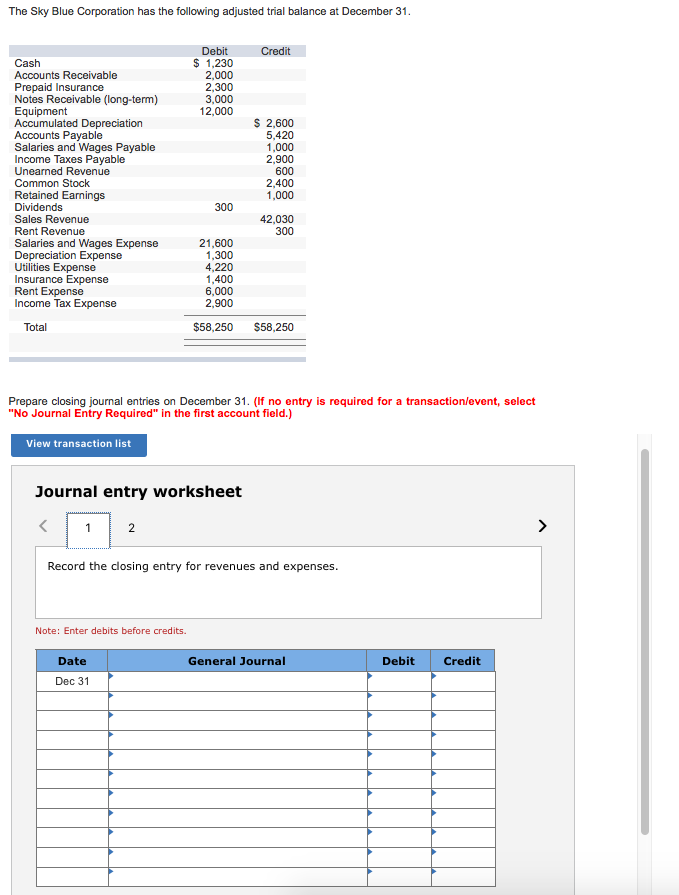Screen dimensions: 679x895
Task: Click the vertical scrollbar on the right
Action: (645, 640)
